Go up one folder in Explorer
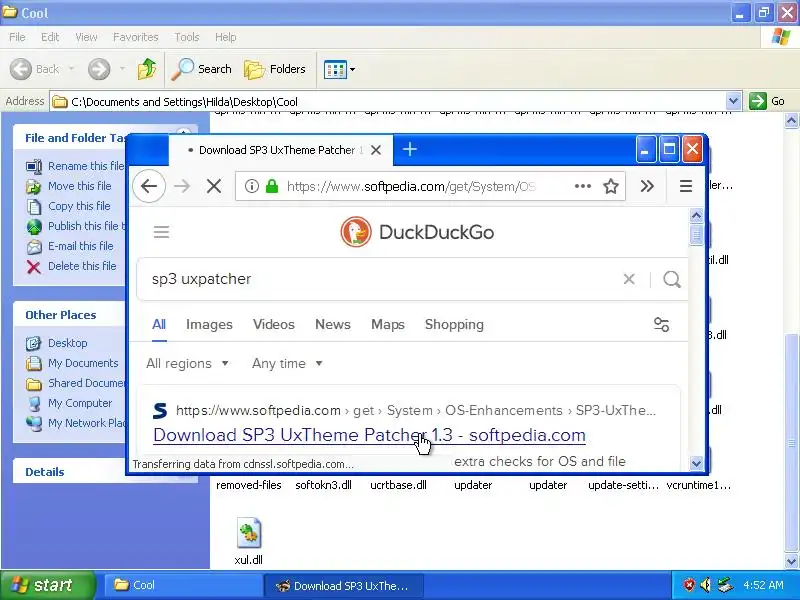This screenshot has height=600, width=800. [x=147, y=69]
